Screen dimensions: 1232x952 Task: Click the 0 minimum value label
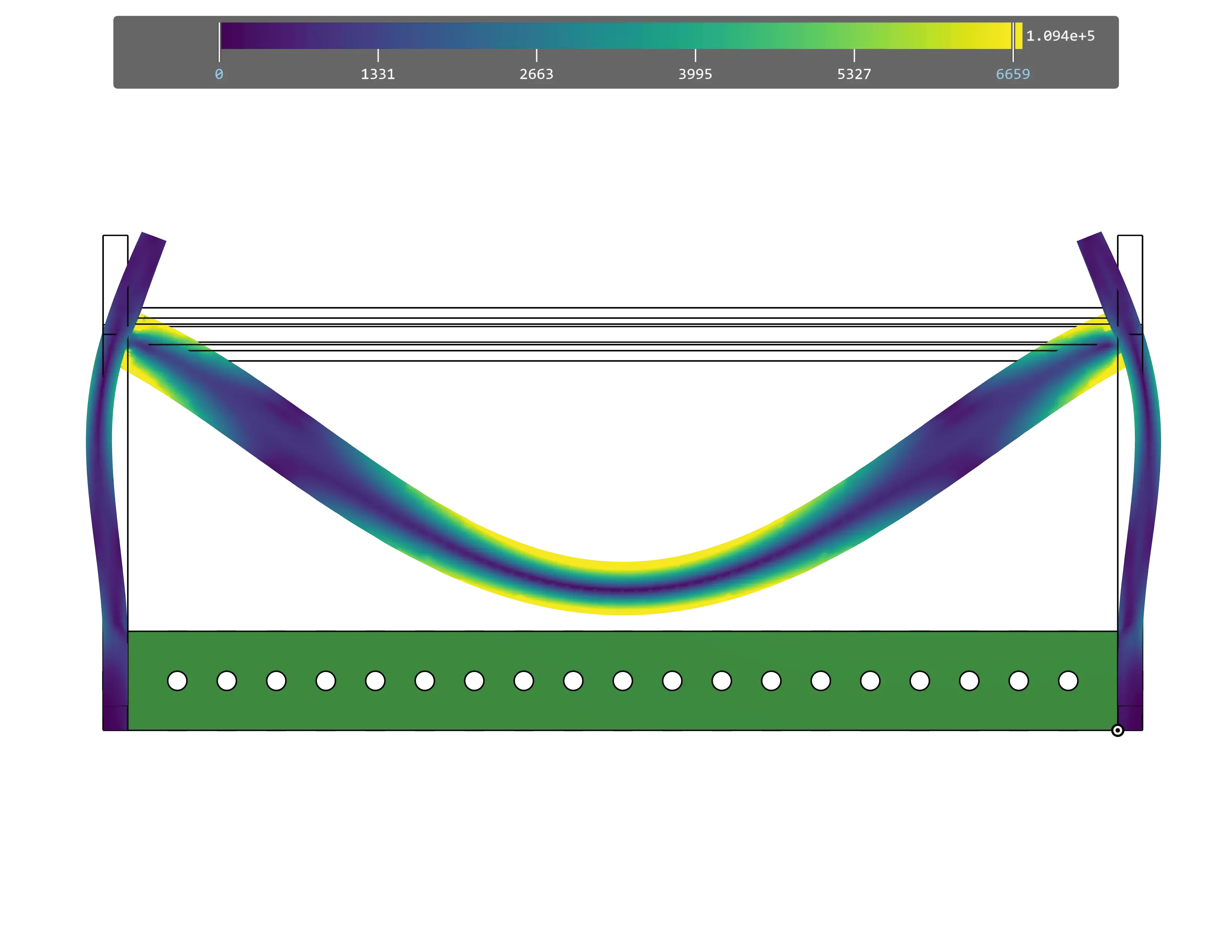(219, 74)
